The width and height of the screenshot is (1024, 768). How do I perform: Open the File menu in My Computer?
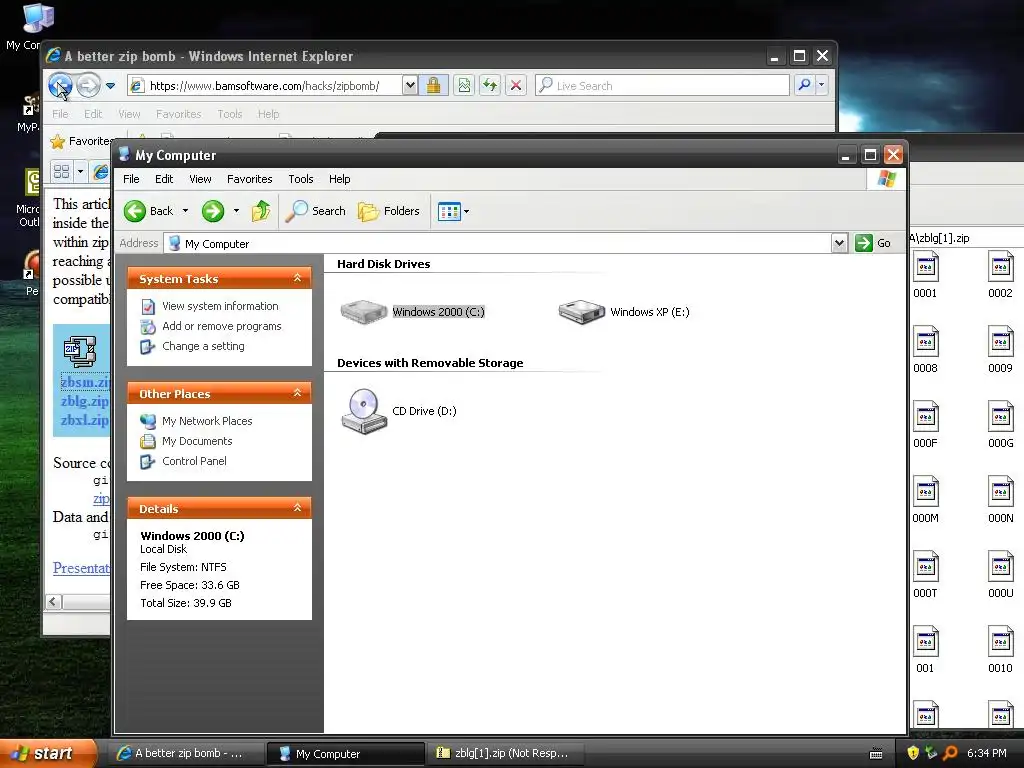click(131, 179)
